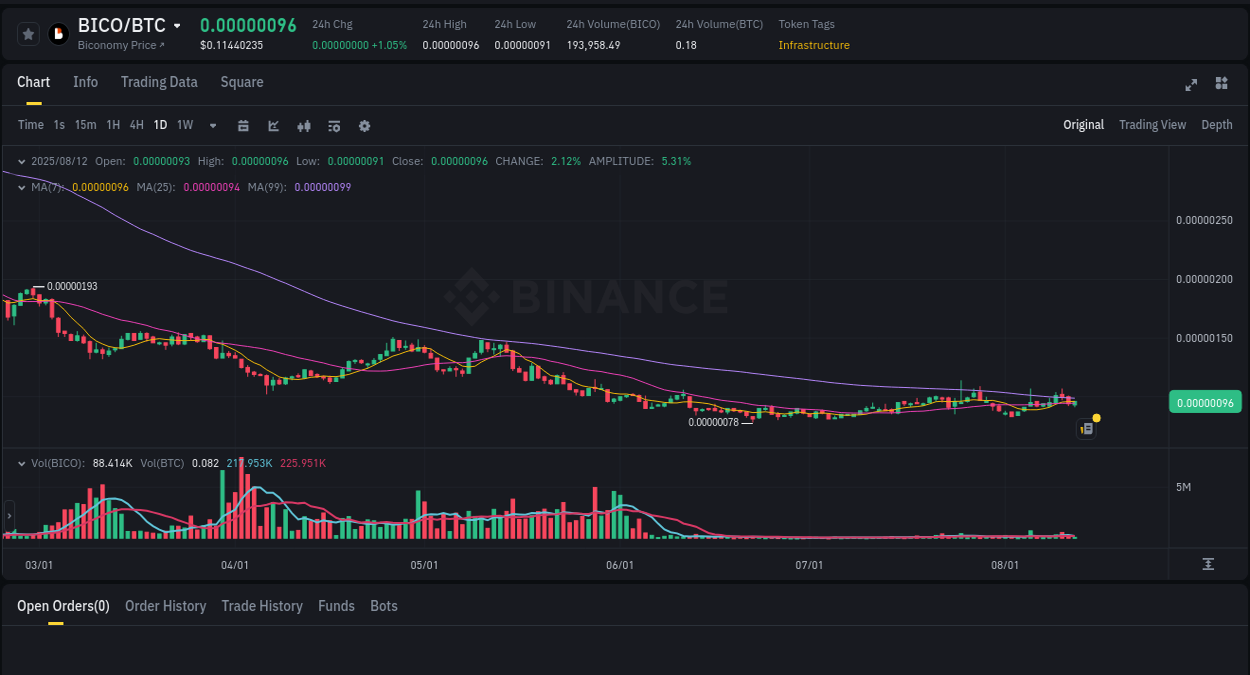
Task: Hide the volume indicator panel
Action: (x=20, y=463)
